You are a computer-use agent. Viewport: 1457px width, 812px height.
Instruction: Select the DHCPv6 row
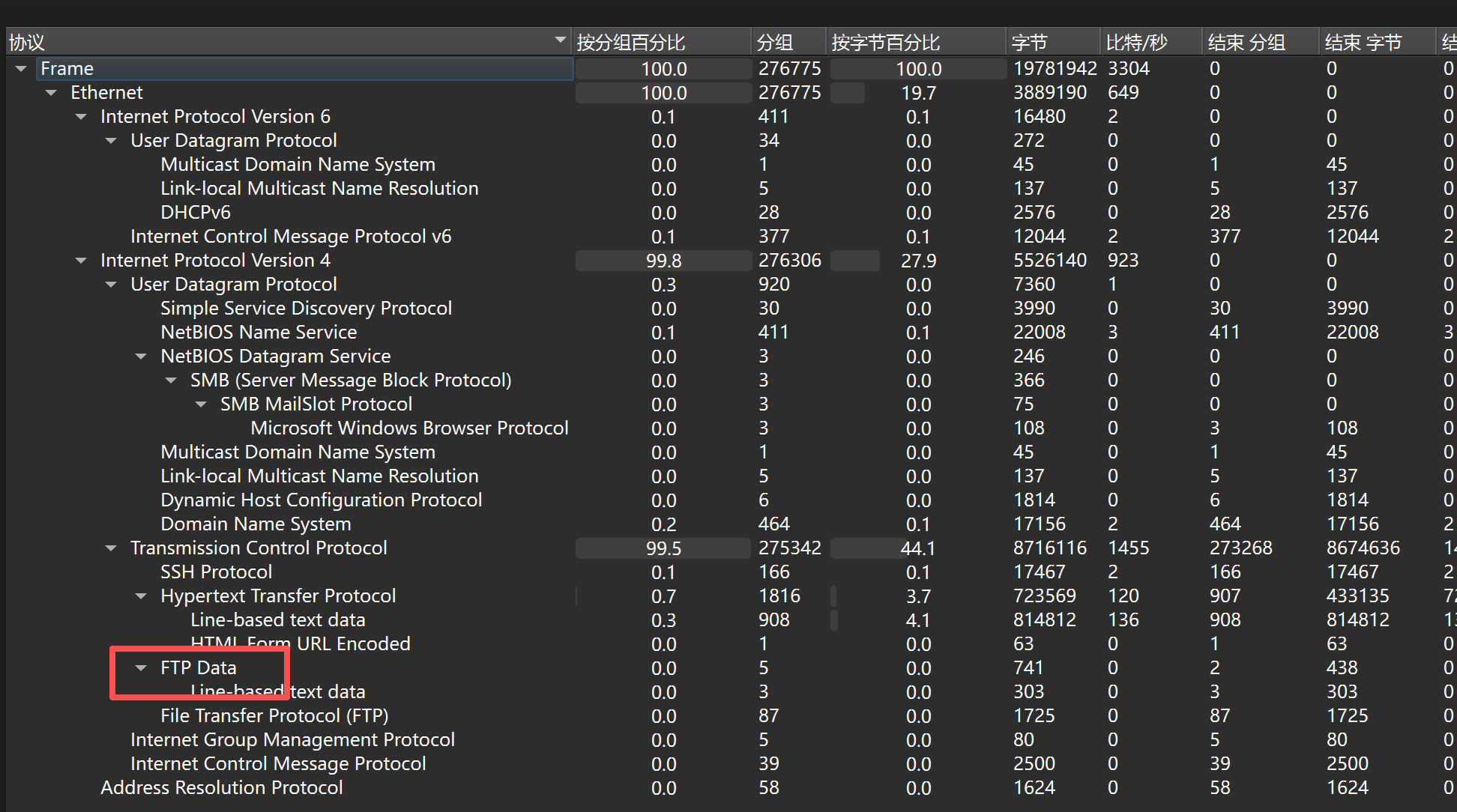(x=196, y=213)
